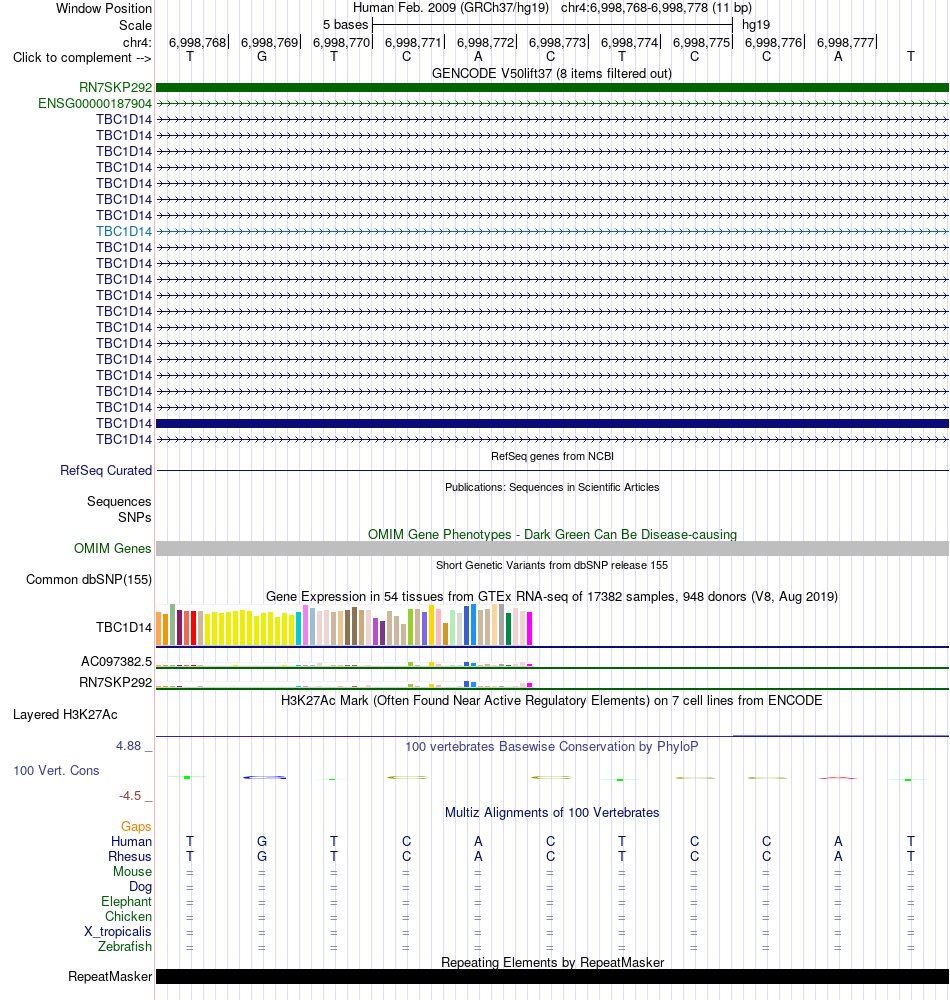This screenshot has width=950, height=1000.
Task: Open 'Multiz Alignments of 100 Vertebrates' title
Action: pyautogui.click(x=552, y=812)
